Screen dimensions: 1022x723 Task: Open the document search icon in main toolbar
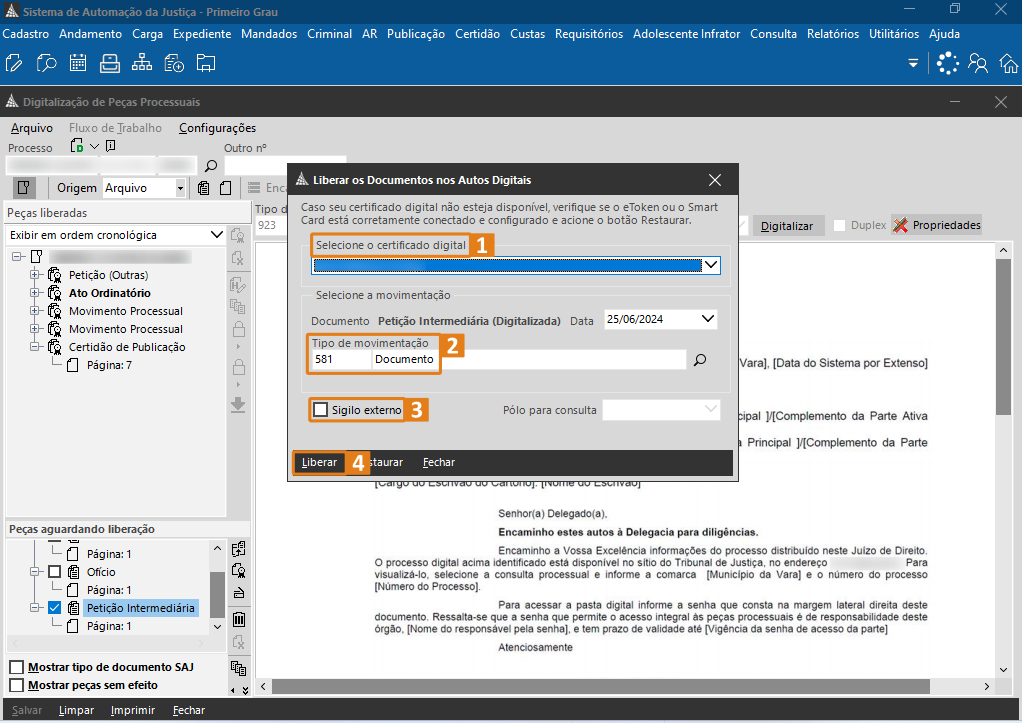pyautogui.click(x=46, y=63)
